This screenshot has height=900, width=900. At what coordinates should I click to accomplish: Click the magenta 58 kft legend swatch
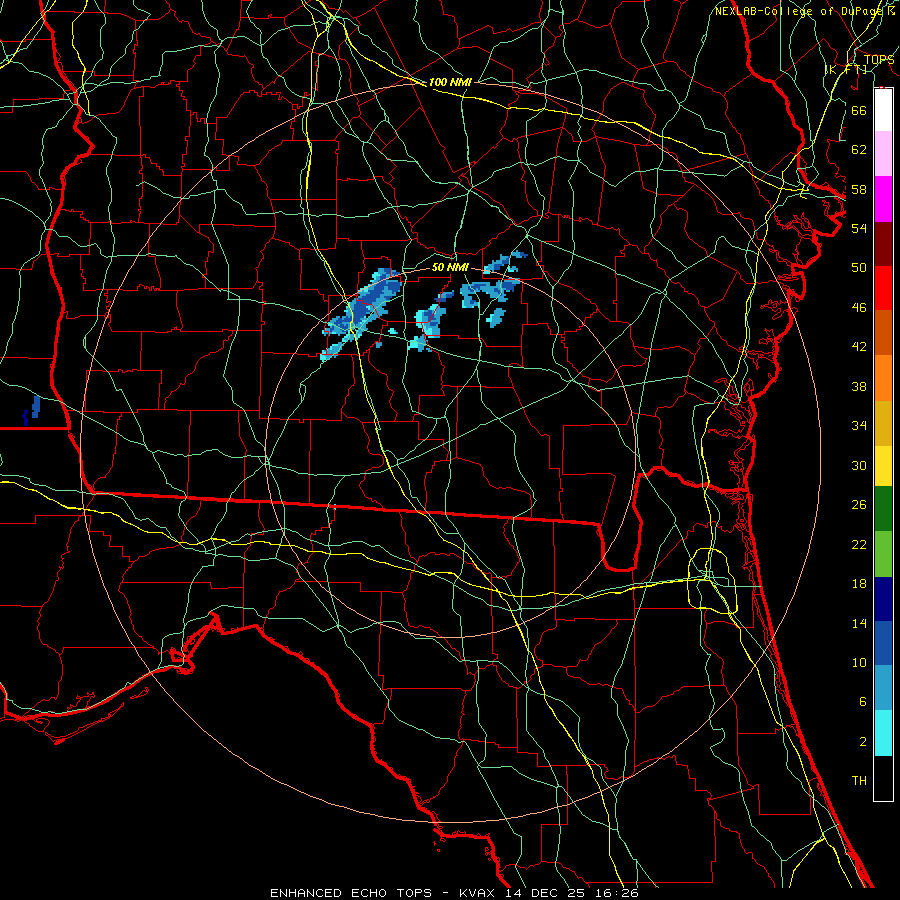pos(883,199)
